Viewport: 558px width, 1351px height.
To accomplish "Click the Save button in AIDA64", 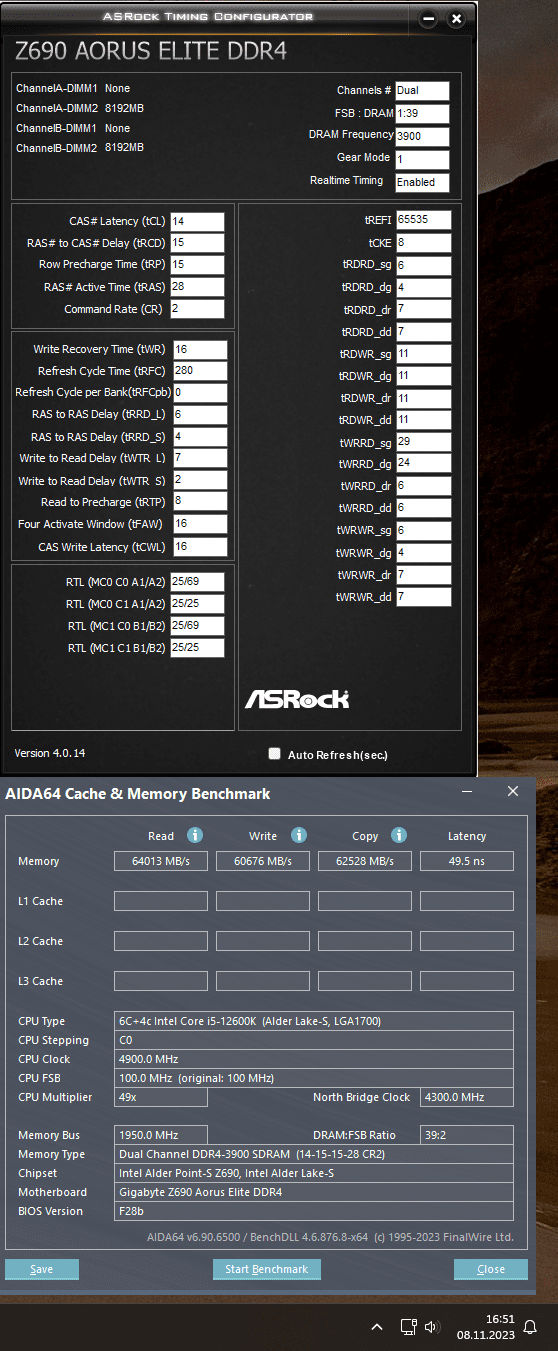I will [x=42, y=1269].
